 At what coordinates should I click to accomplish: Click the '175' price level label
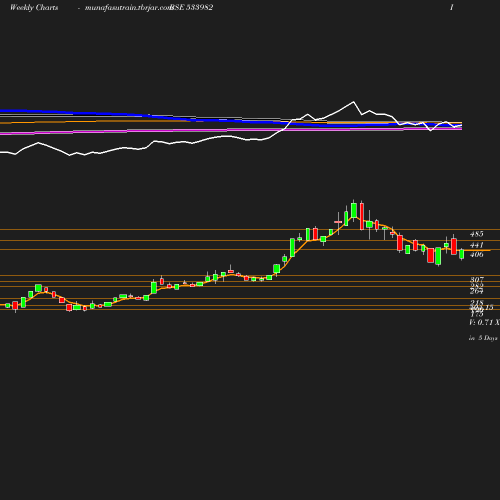point(477,314)
